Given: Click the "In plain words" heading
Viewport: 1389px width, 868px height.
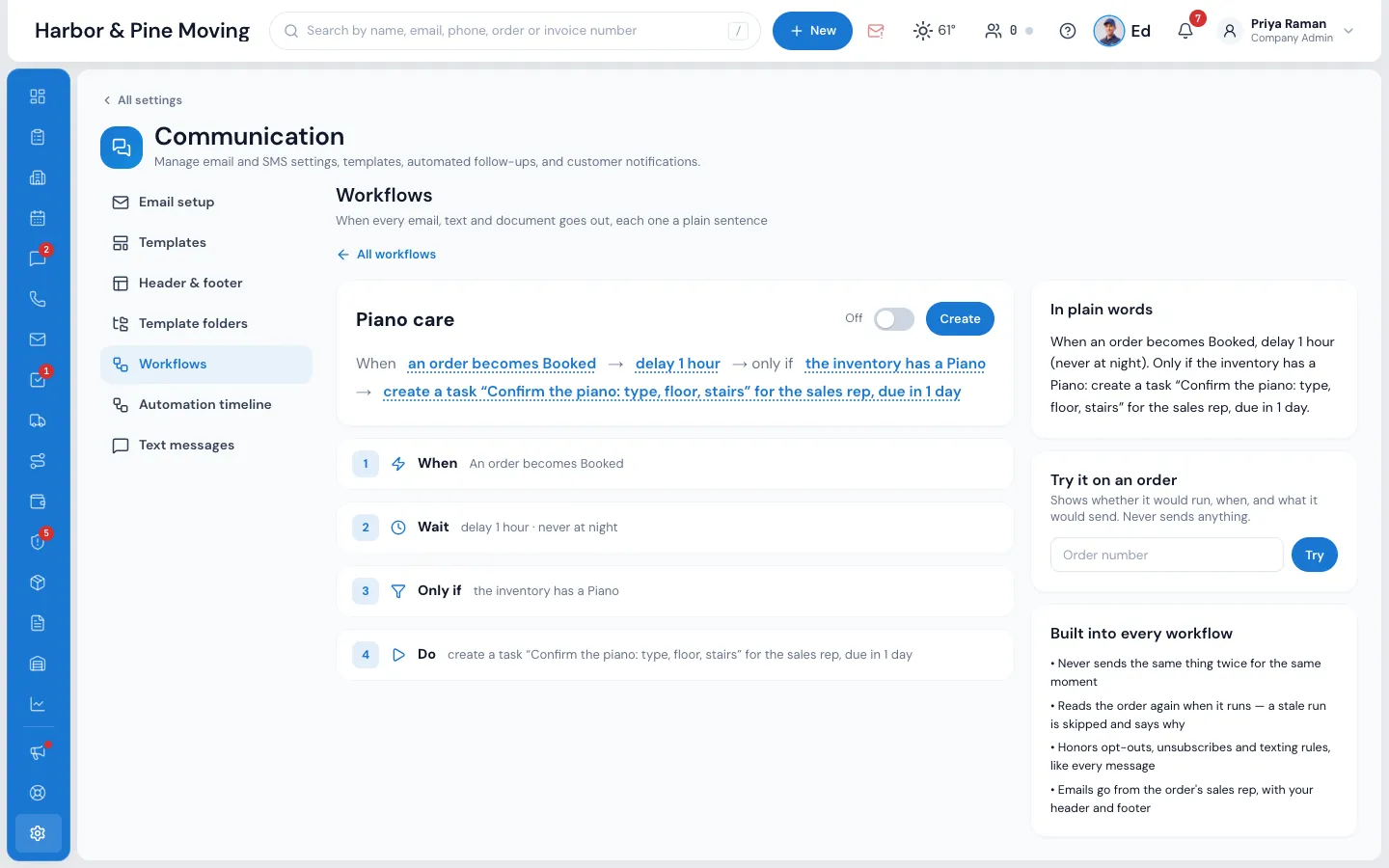Looking at the screenshot, I should click(1102, 310).
